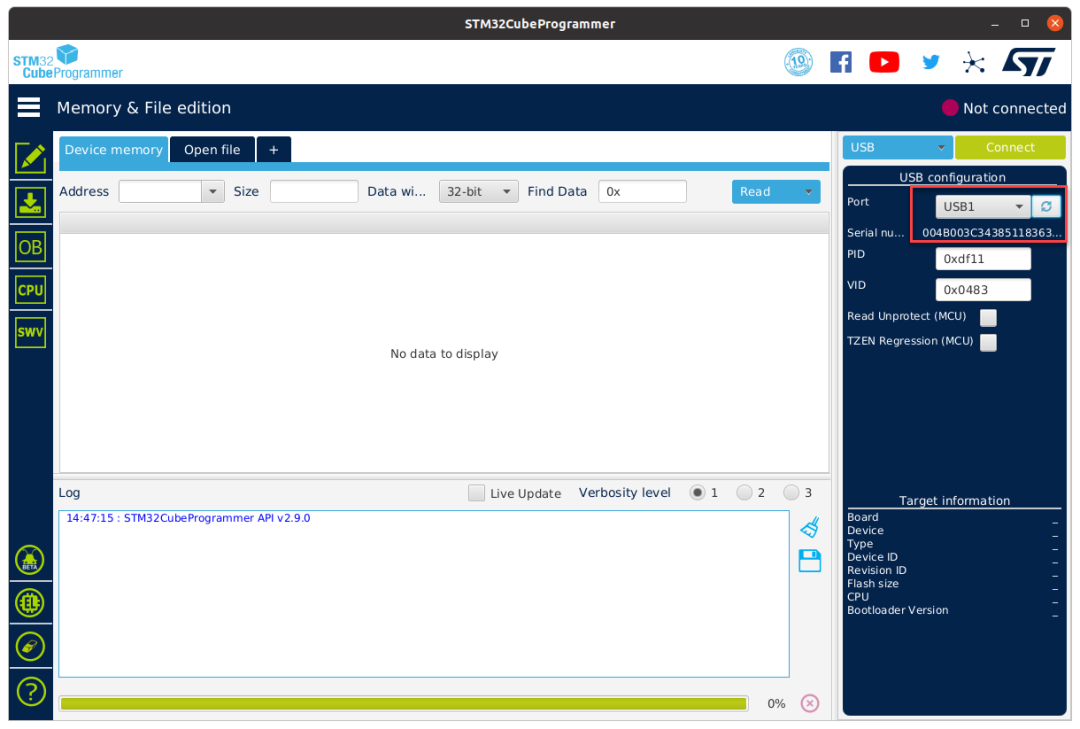1080x729 pixels.
Task: Open the CPU panel
Action: pyautogui.click(x=30, y=289)
